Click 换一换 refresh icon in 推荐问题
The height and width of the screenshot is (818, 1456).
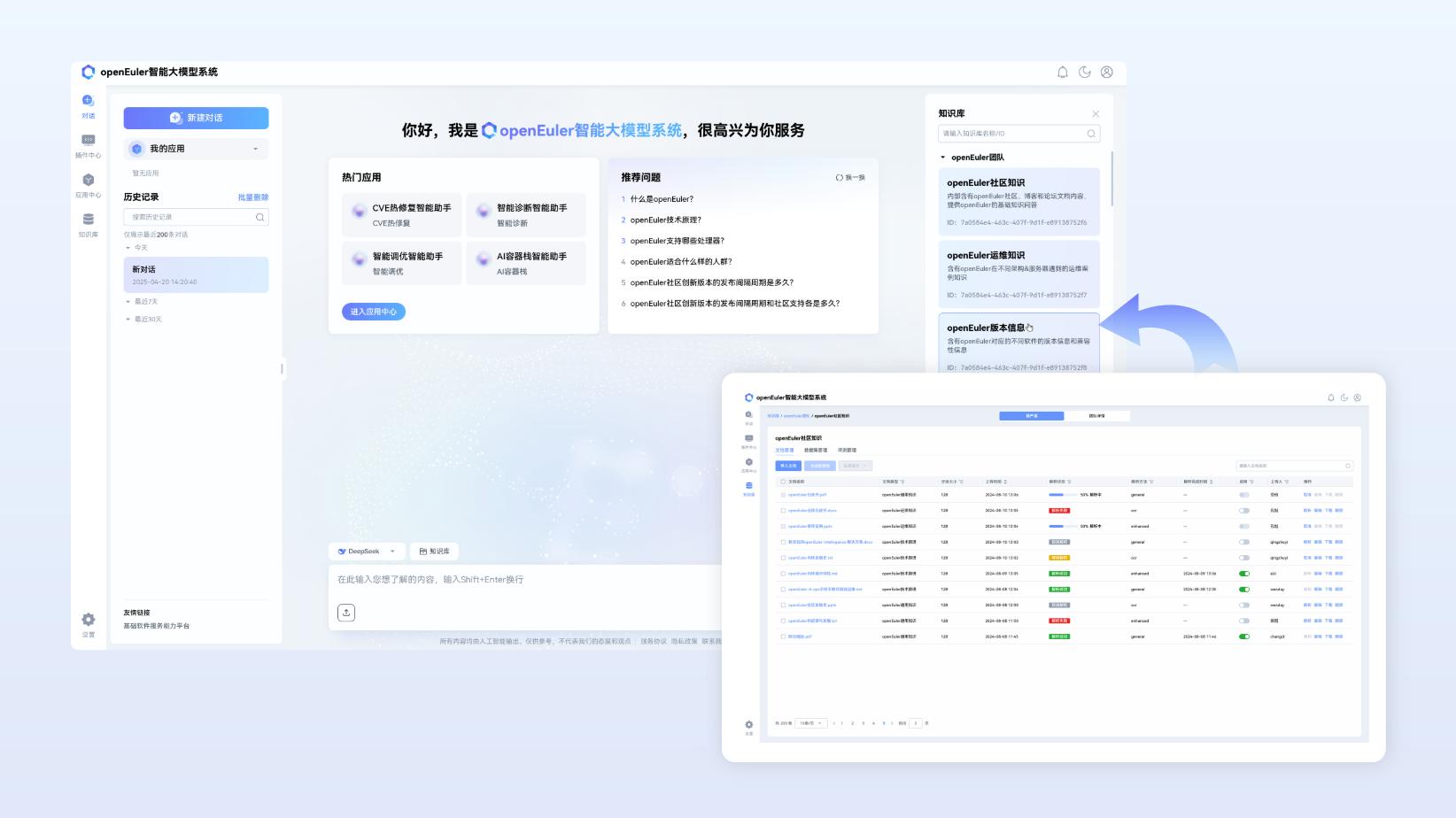(x=840, y=178)
